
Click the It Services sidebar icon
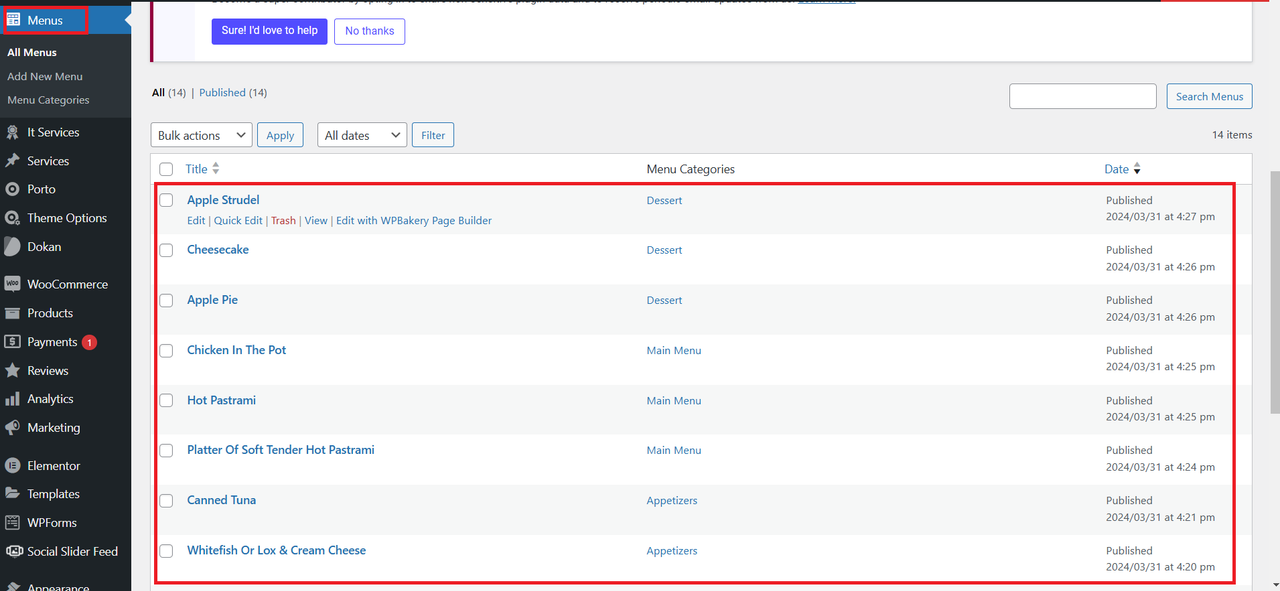point(13,132)
